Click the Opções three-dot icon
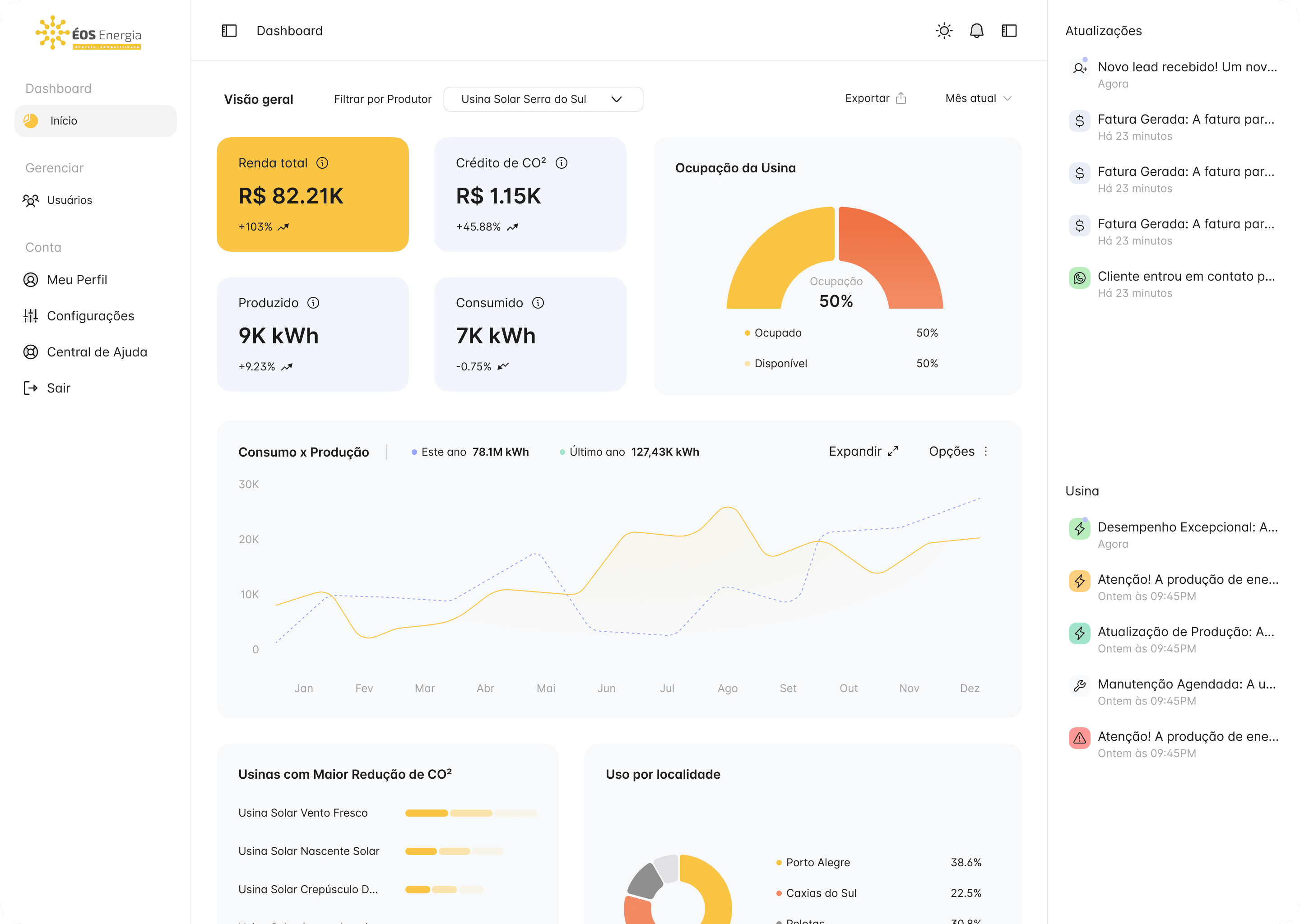This screenshot has height=924, width=1300. 986,451
